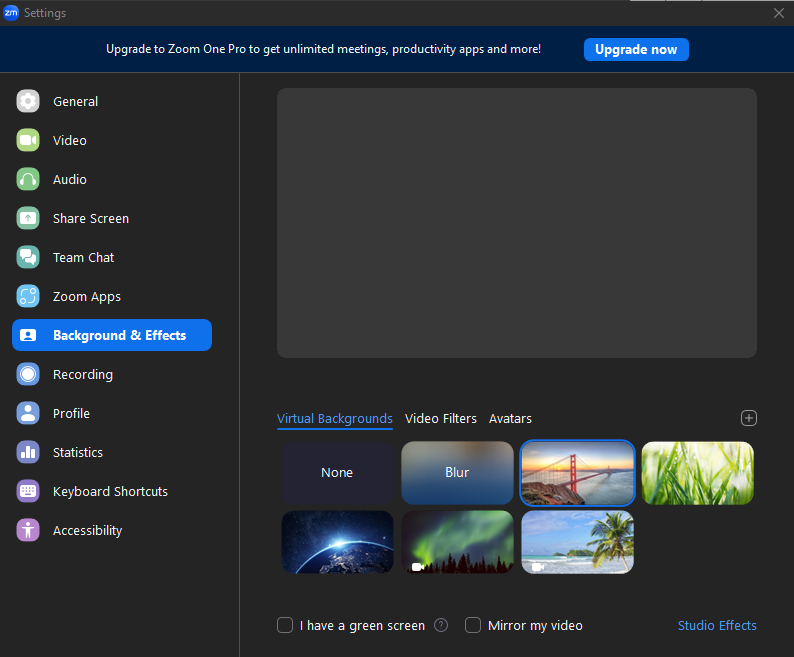Select the Video camera icon in sidebar
This screenshot has width=794, height=657.
click(x=28, y=140)
